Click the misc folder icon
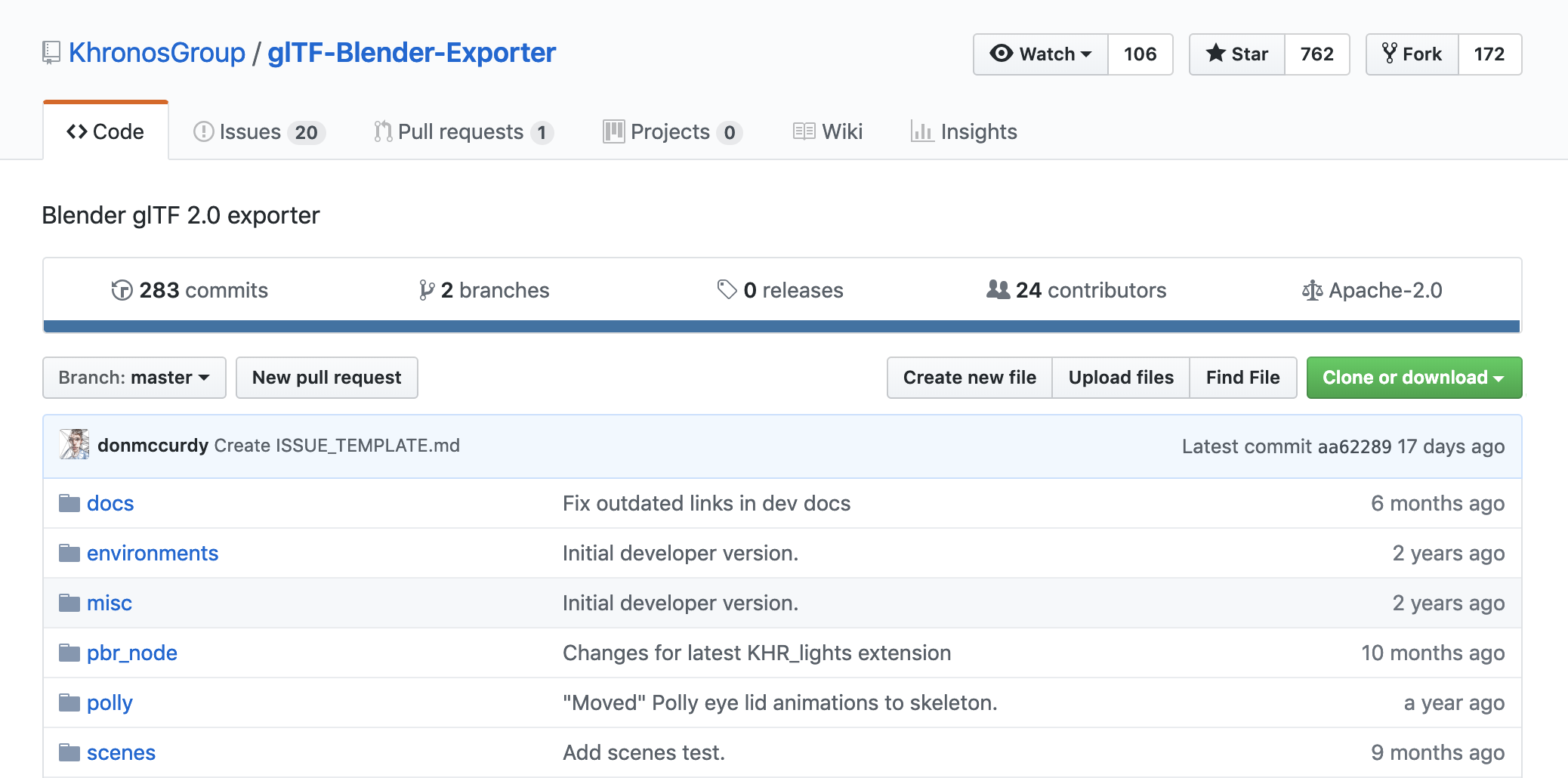Viewport: 1568px width, 778px height. coord(69,603)
